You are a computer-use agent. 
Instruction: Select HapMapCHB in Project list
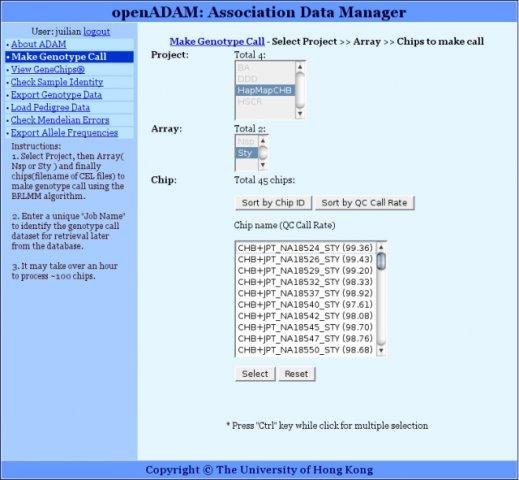[x=265, y=90]
